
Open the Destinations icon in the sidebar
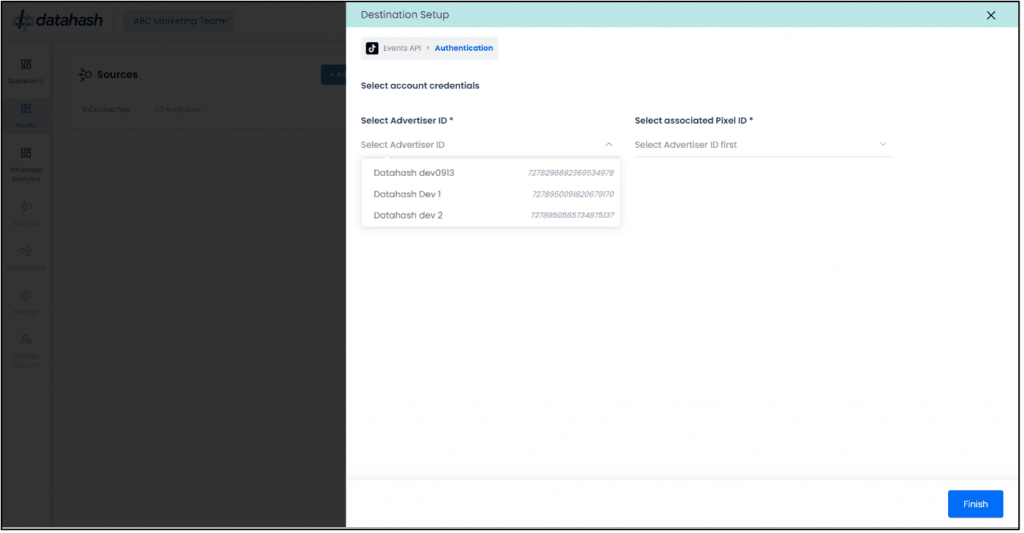[x=26, y=252]
